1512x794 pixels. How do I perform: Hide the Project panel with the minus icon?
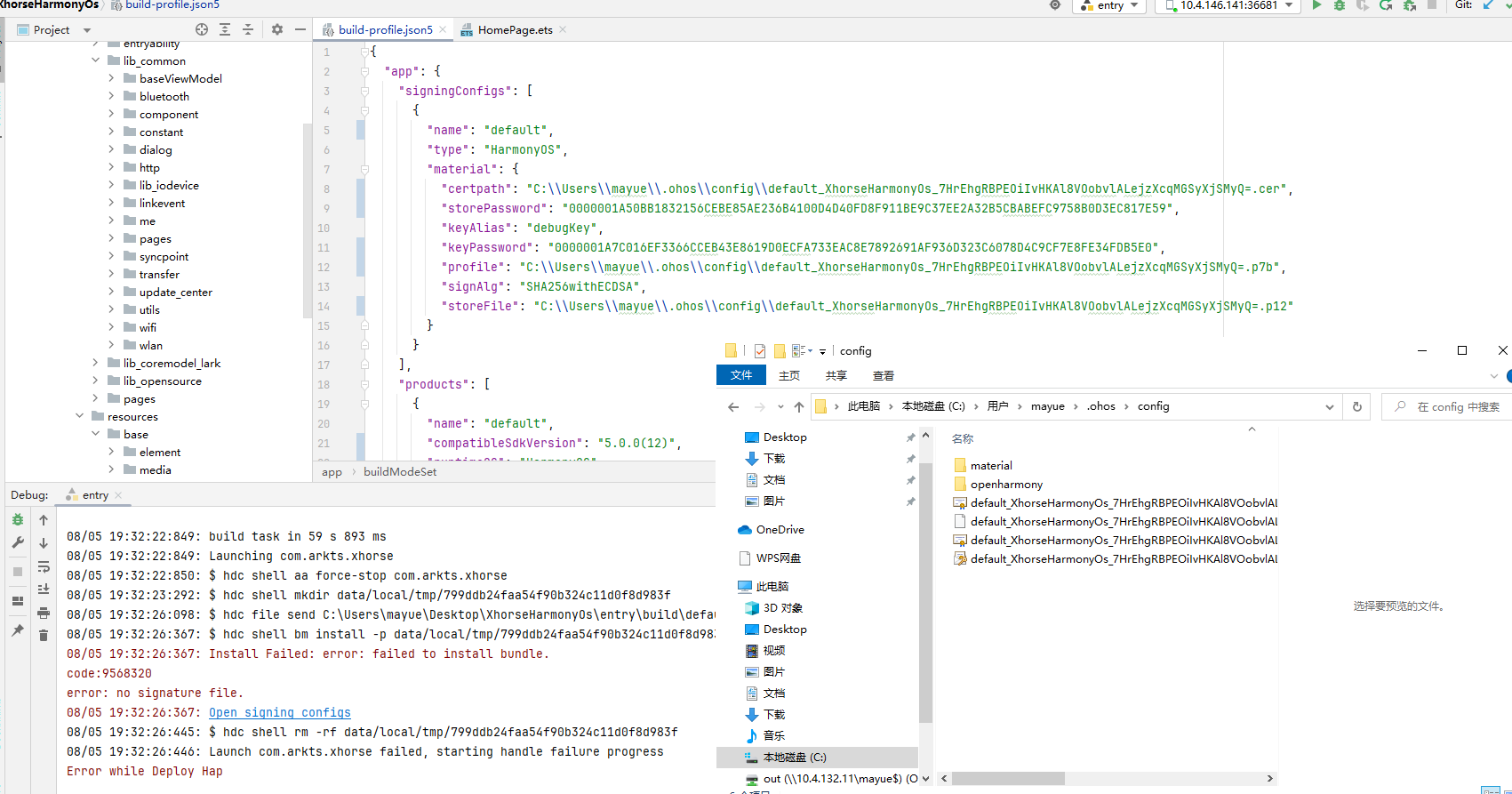click(x=300, y=29)
